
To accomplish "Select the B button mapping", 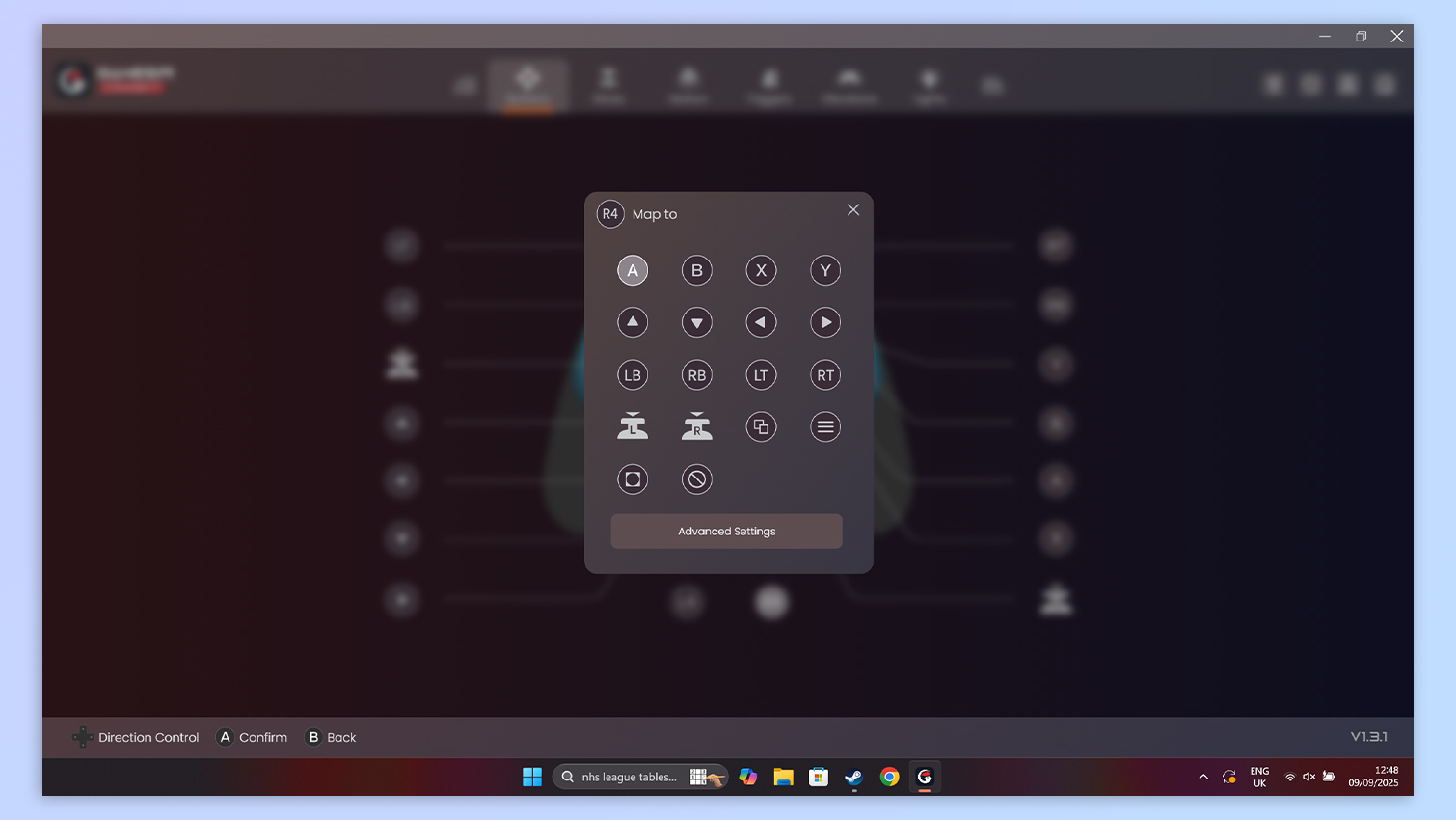I will [x=696, y=271].
